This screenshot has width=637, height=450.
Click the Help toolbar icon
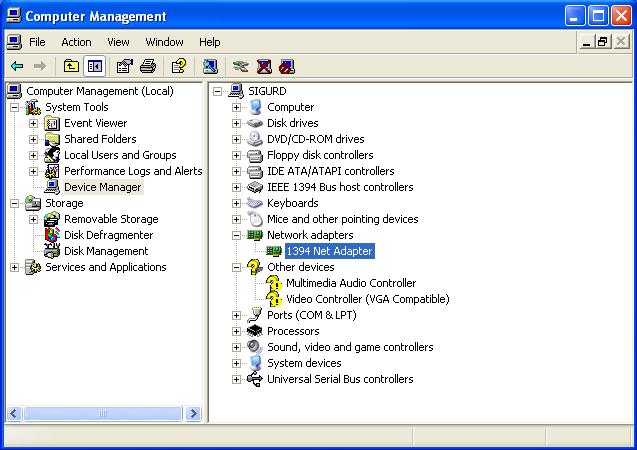[x=178, y=66]
